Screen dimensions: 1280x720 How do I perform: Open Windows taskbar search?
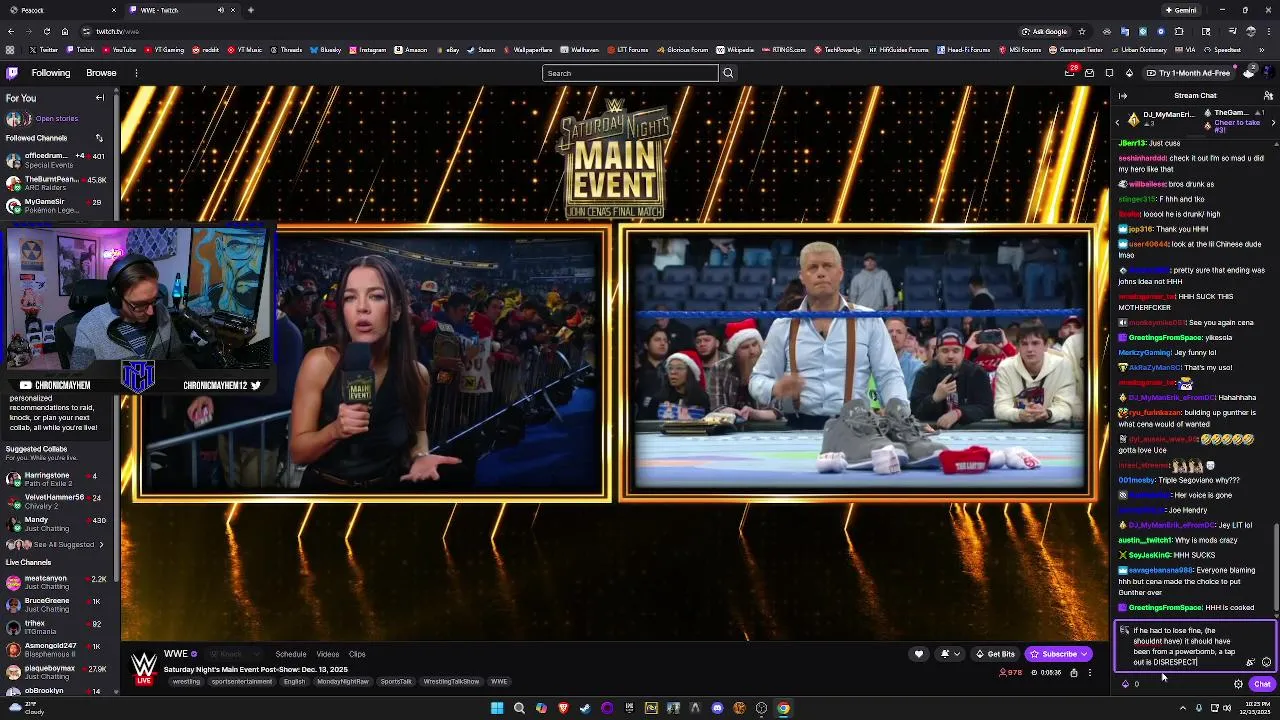pos(519,708)
